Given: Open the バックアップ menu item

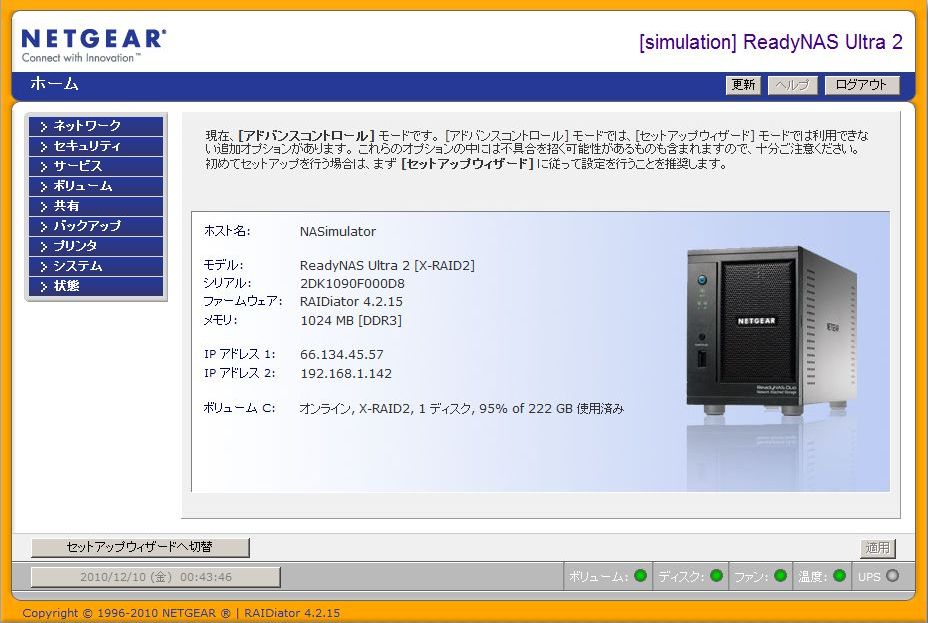Looking at the screenshot, I should pyautogui.click(x=96, y=226).
